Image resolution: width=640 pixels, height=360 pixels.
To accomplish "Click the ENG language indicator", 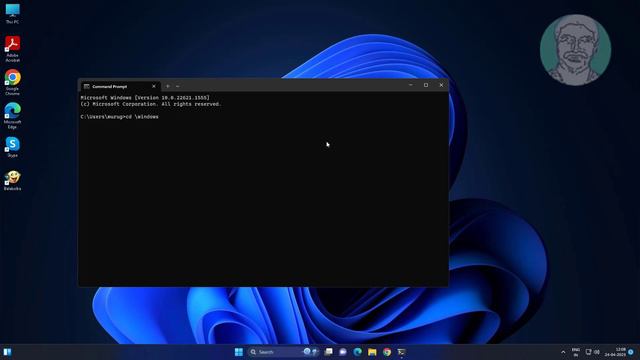I will click(x=576, y=352).
